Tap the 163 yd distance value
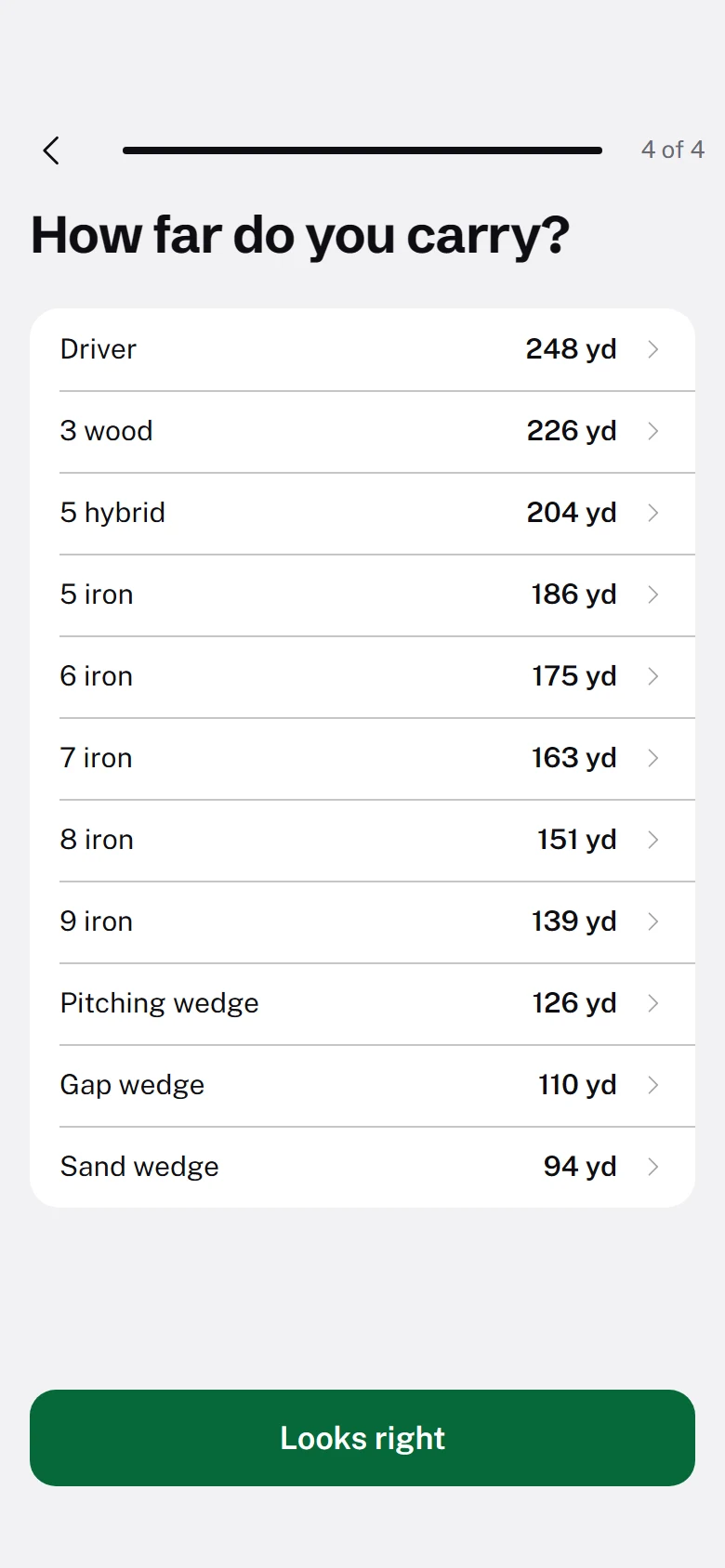 (573, 758)
